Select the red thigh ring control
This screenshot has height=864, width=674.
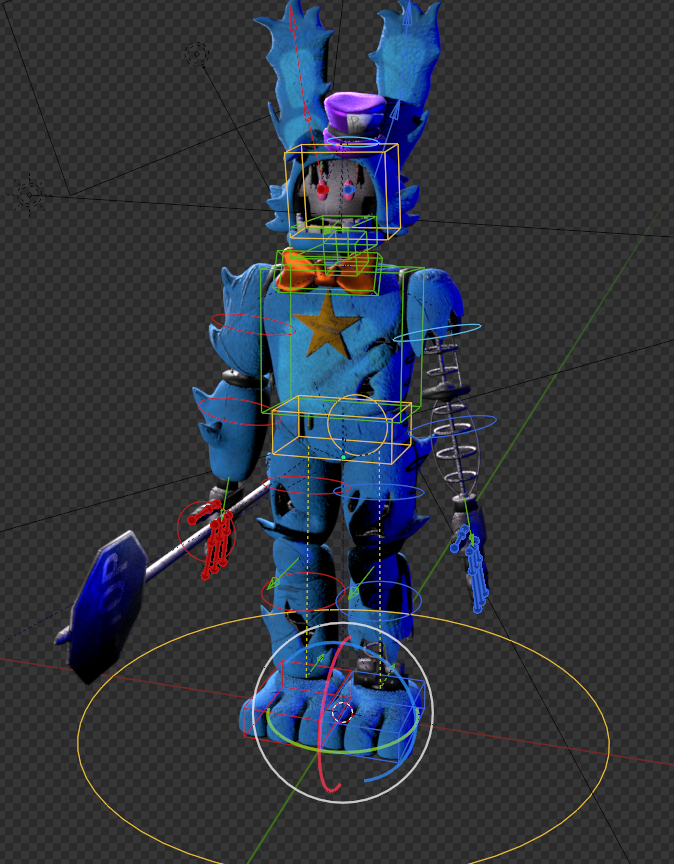pos(306,485)
